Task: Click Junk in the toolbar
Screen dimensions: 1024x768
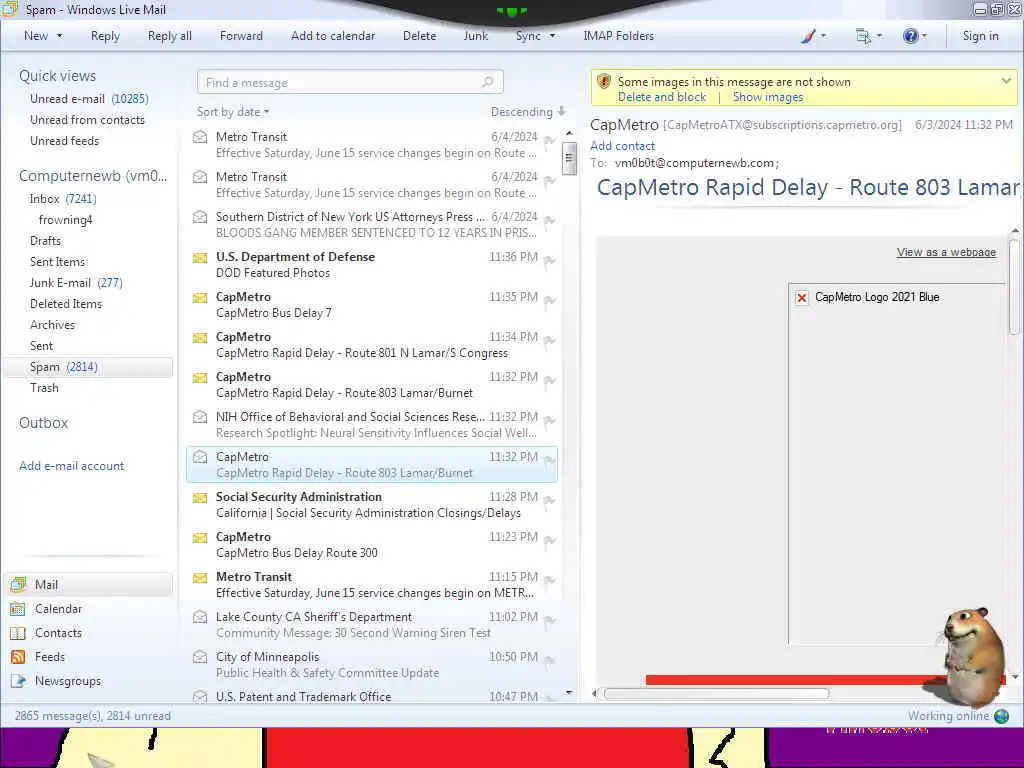Action: [x=475, y=36]
